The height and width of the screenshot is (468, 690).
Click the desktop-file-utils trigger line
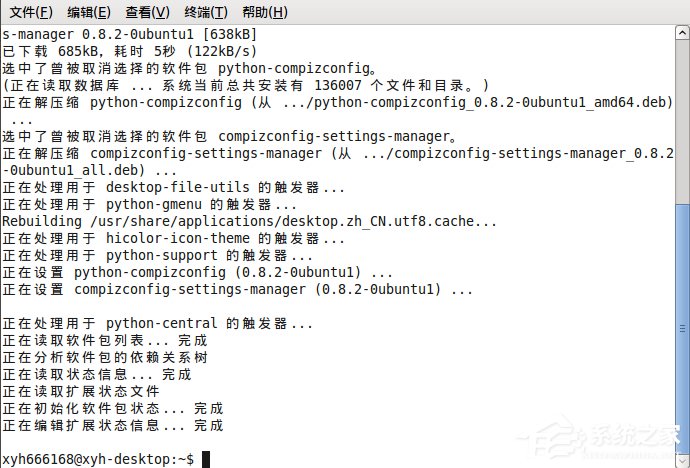pyautogui.click(x=173, y=187)
